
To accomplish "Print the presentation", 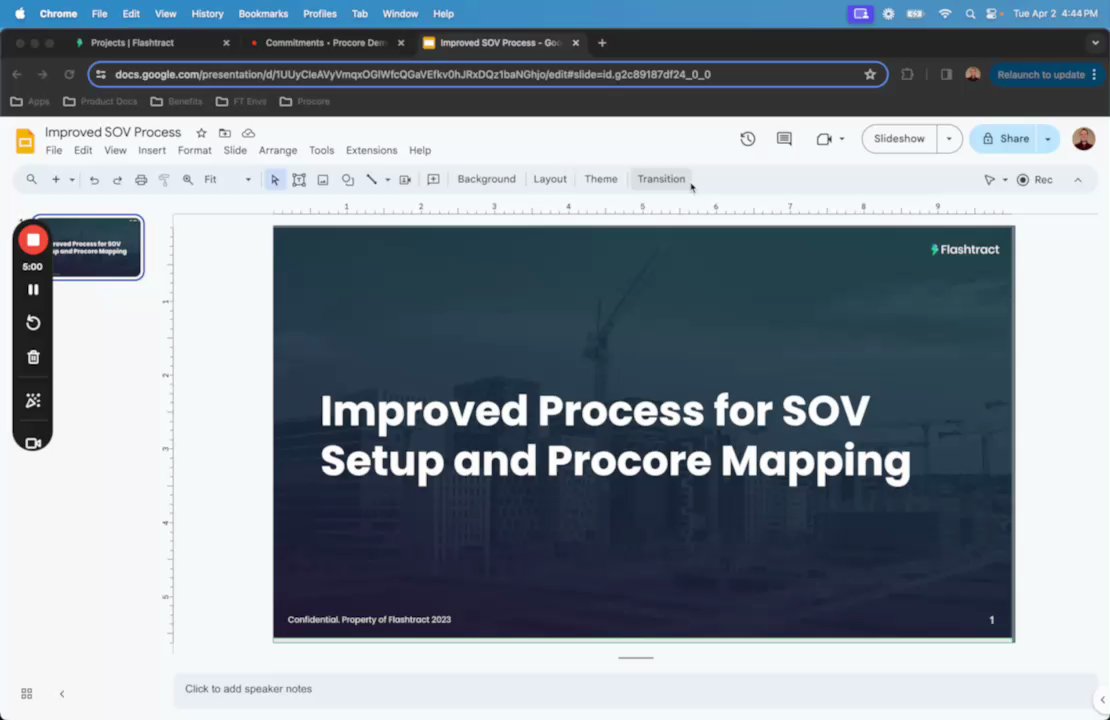I will pyautogui.click(x=141, y=180).
